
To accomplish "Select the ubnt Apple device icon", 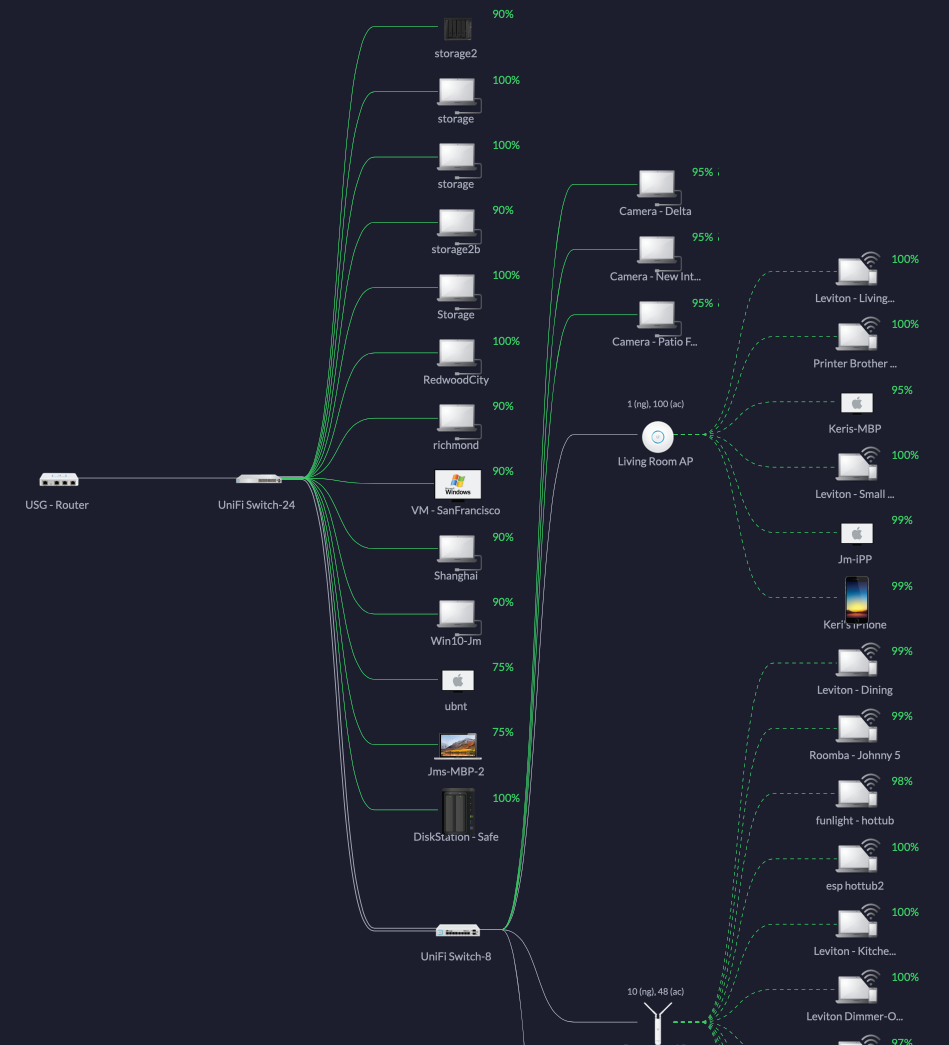I will [458, 680].
